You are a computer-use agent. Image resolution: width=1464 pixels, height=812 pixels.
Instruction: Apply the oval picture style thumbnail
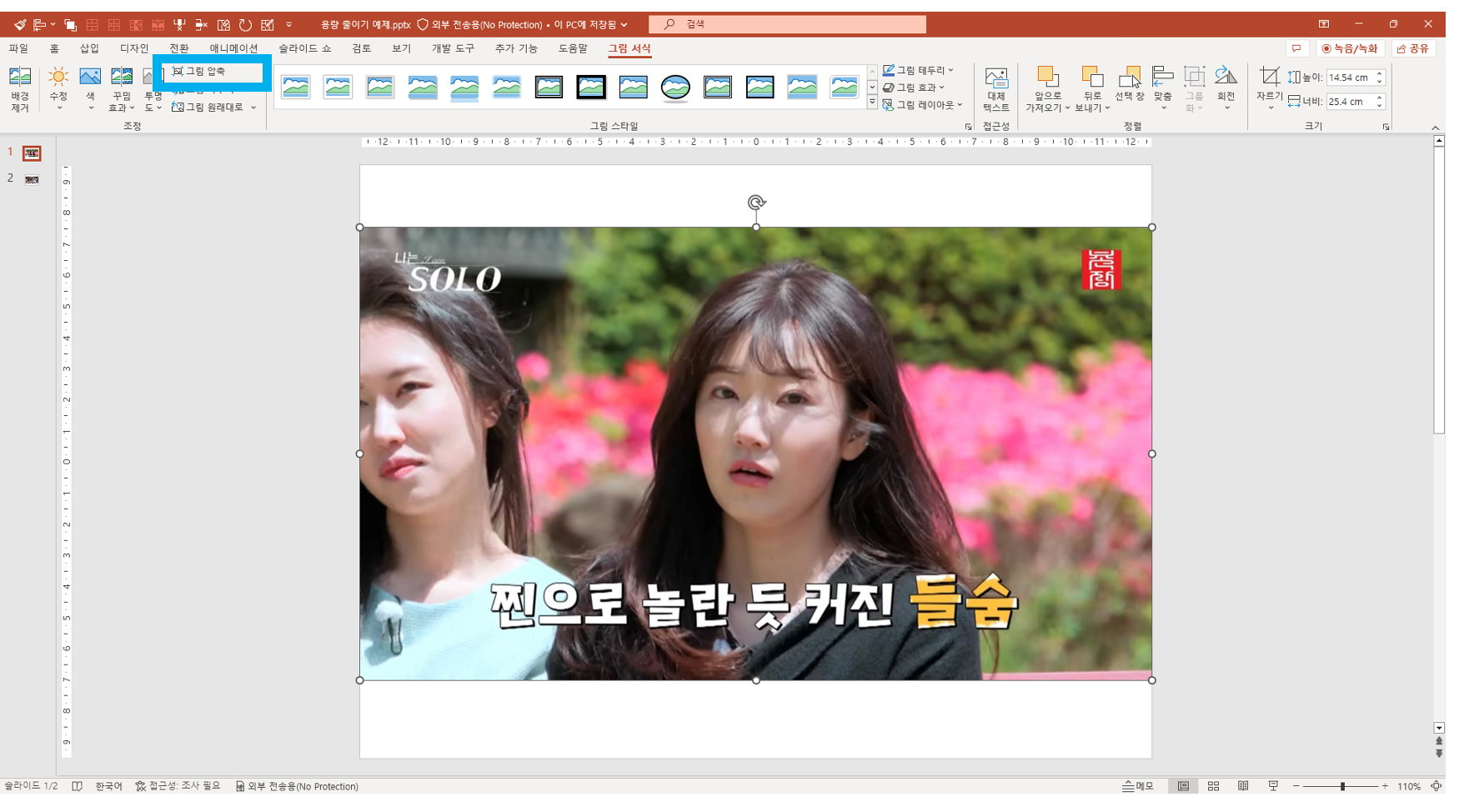click(675, 87)
